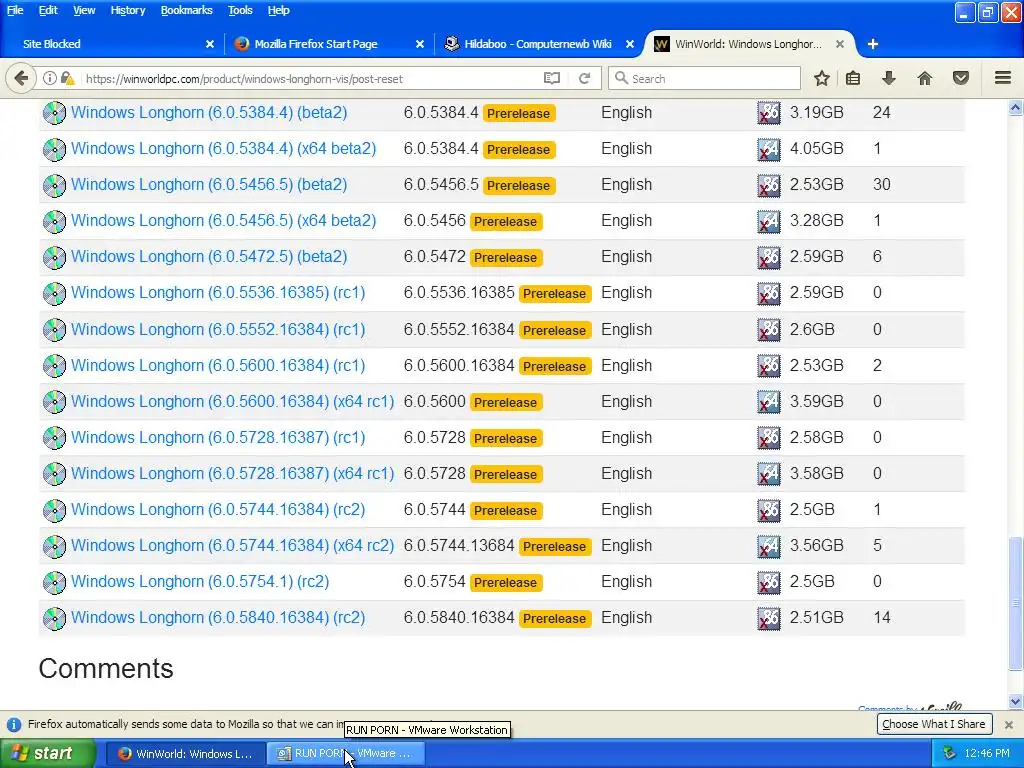The image size is (1024, 768).
Task: Close the Hildaboo Computernewb Wiki tab
Action: [x=630, y=44]
